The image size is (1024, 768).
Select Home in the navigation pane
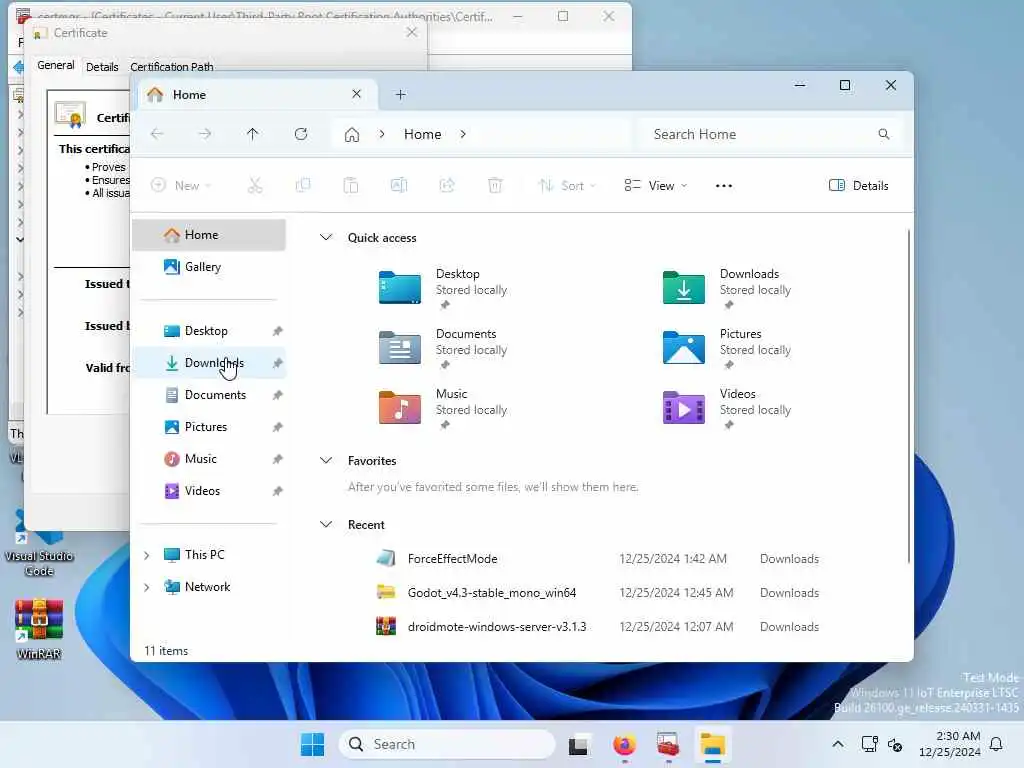[209, 235]
